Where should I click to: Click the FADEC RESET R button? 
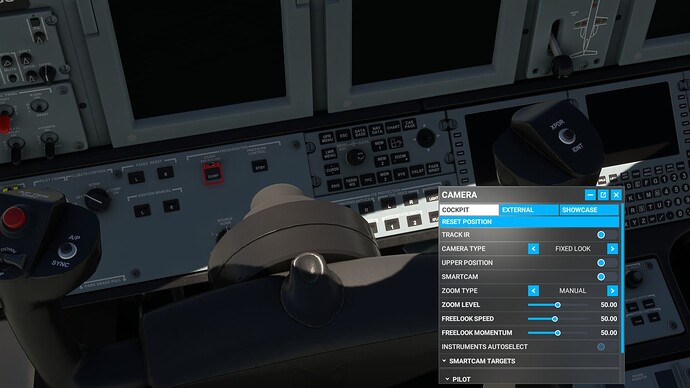pyautogui.click(x=165, y=172)
